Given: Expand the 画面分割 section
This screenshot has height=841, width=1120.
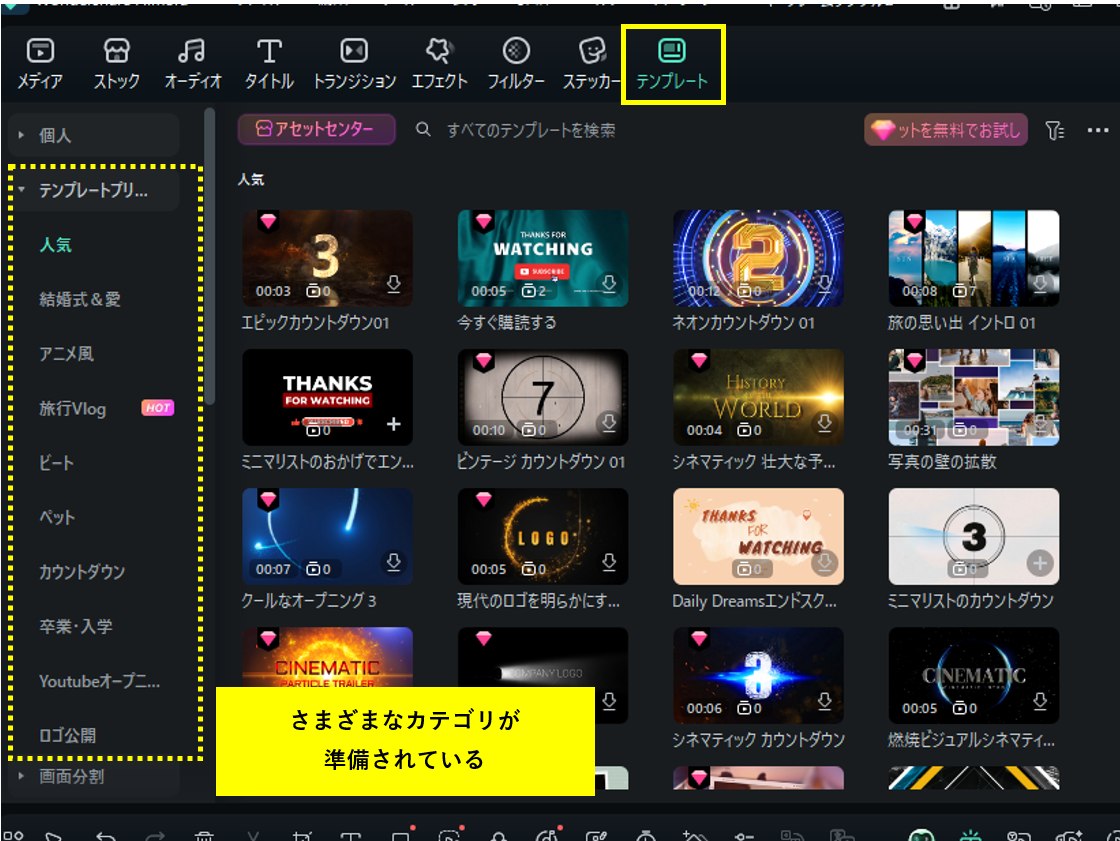Looking at the screenshot, I should (21, 776).
